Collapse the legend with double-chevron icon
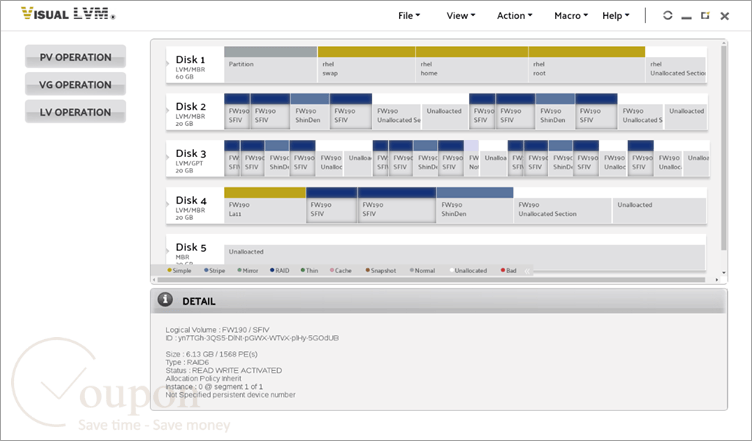Screen dimensions: 752x441 tap(527, 271)
